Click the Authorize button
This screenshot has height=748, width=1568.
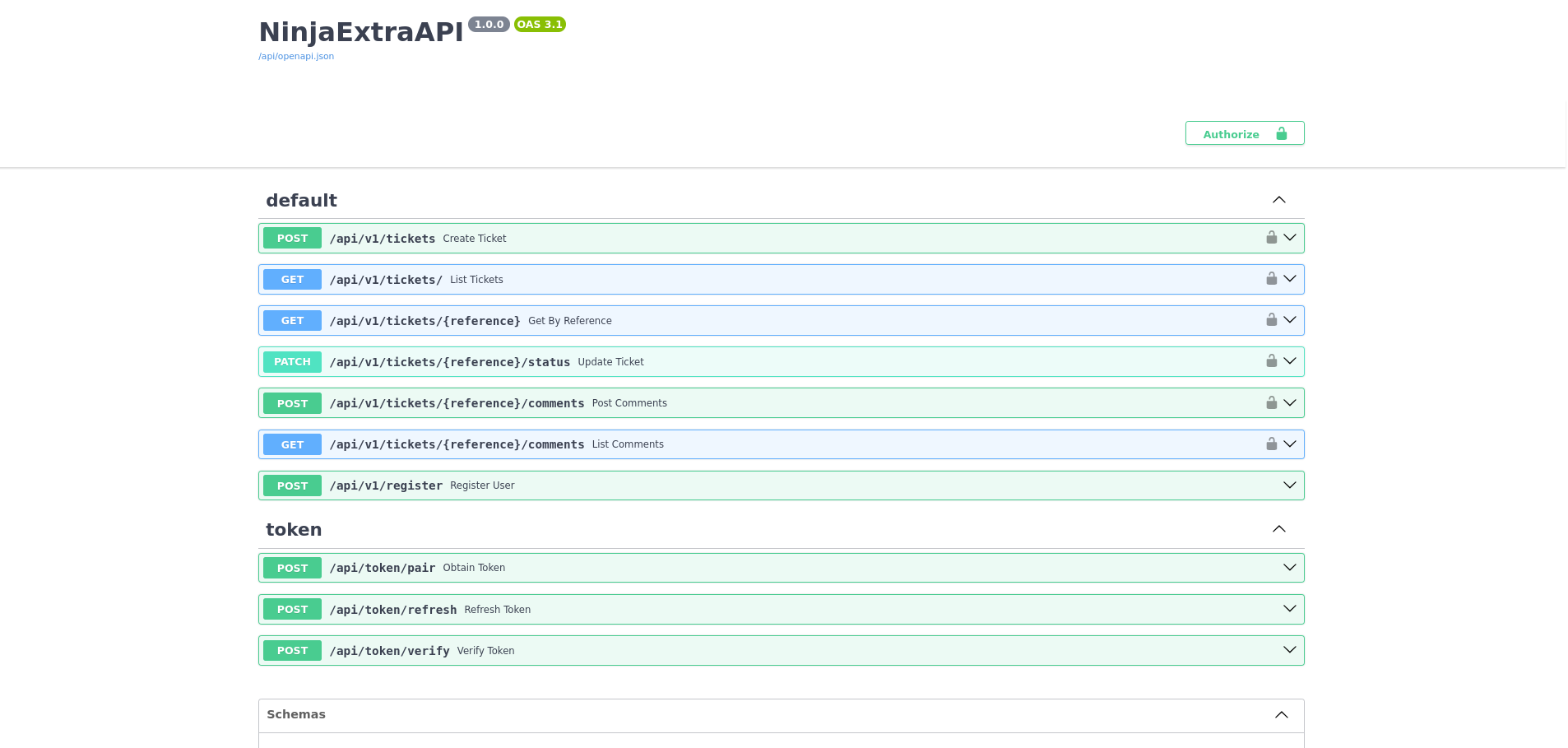click(x=1245, y=133)
